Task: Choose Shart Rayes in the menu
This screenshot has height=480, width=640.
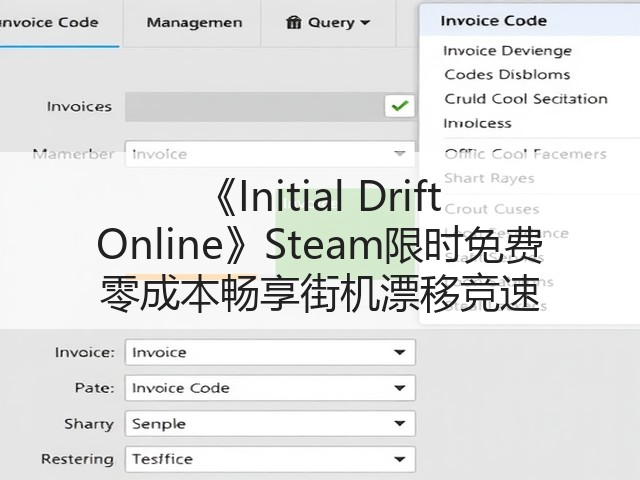Action: [489, 178]
